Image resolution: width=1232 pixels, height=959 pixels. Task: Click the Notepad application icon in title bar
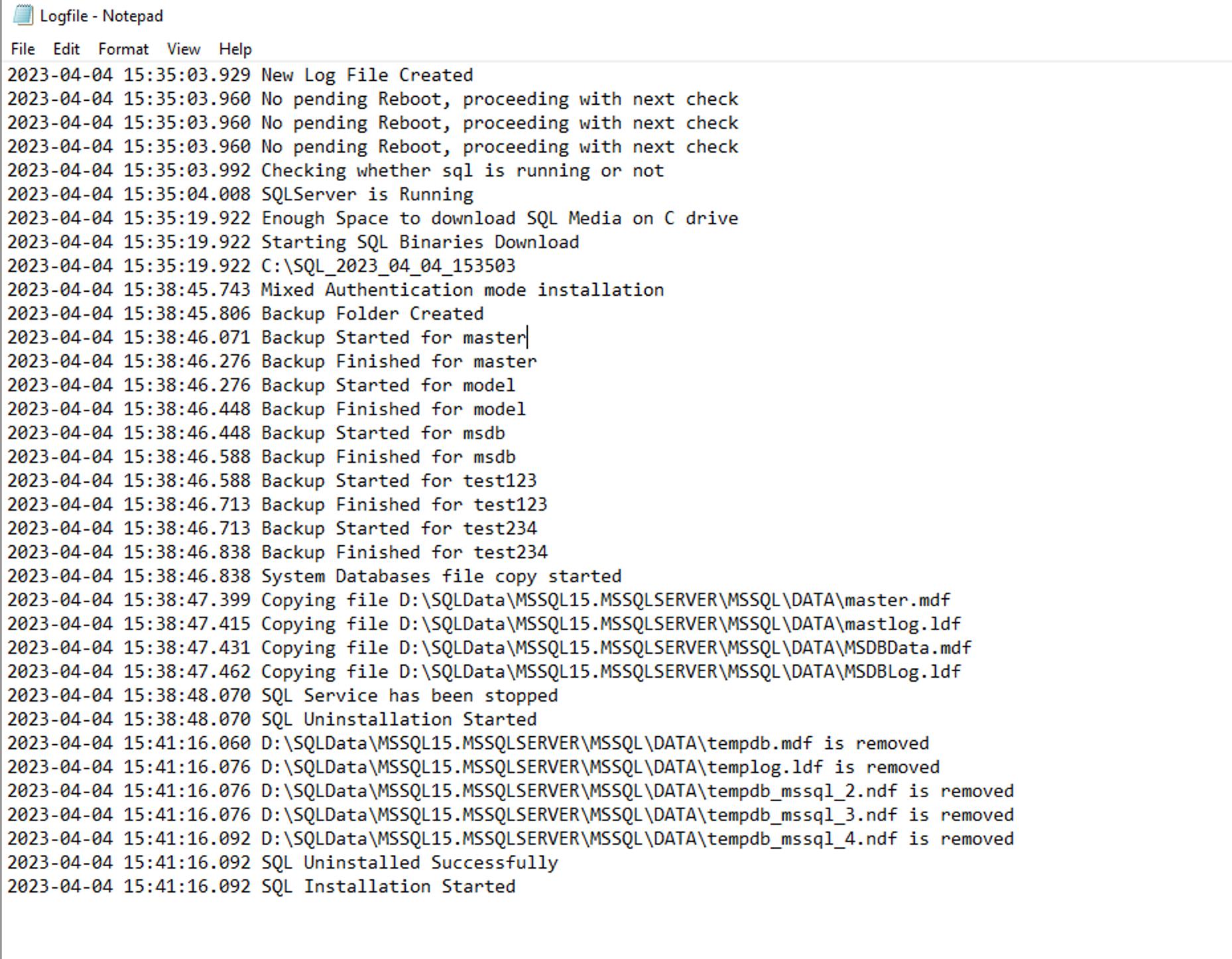pyautogui.click(x=24, y=15)
